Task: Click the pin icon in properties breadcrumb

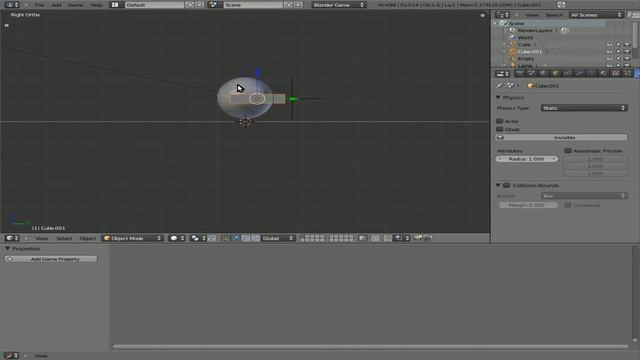Action: (x=500, y=86)
